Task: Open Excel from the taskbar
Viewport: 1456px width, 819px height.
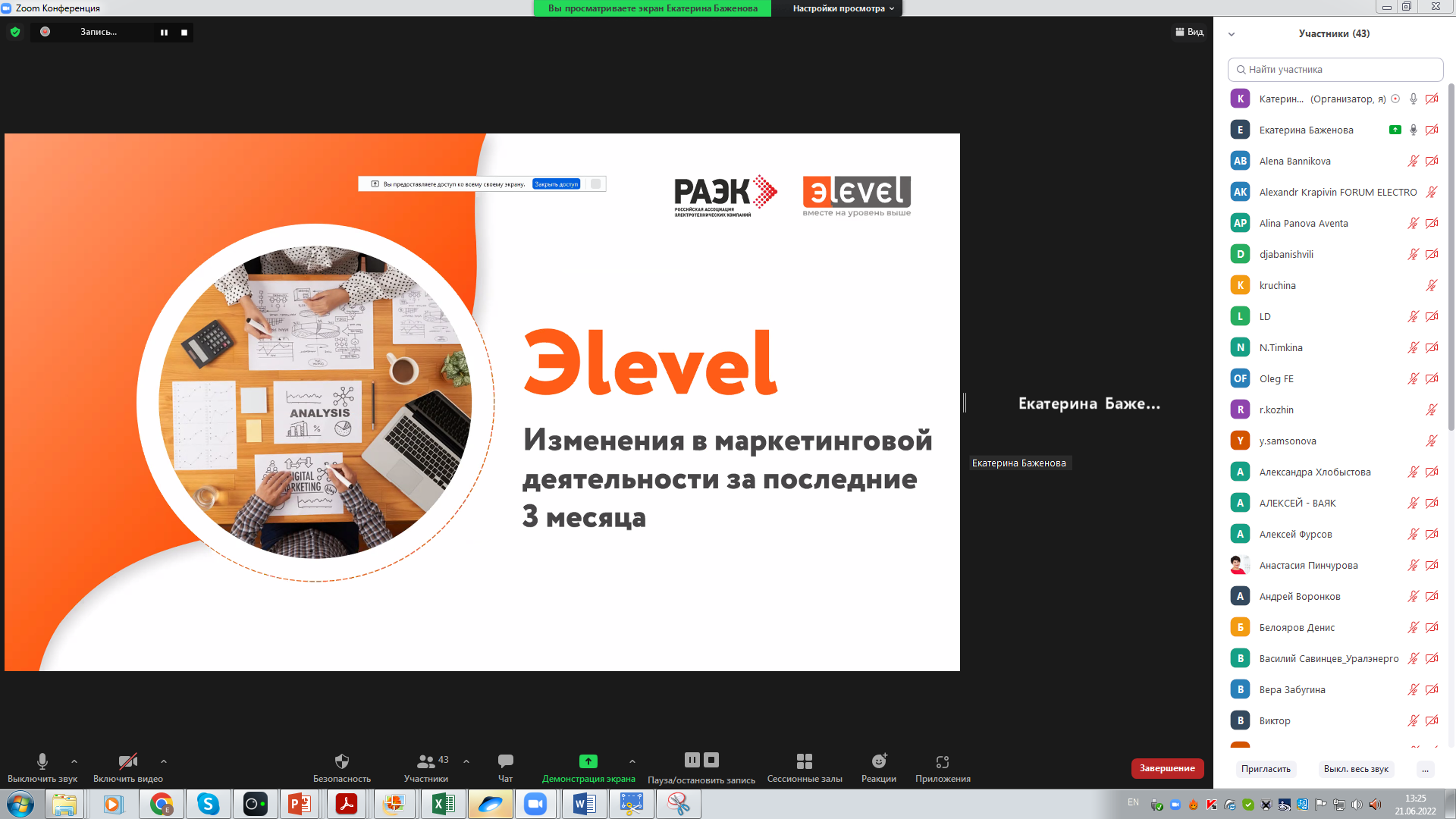Action: (443, 804)
